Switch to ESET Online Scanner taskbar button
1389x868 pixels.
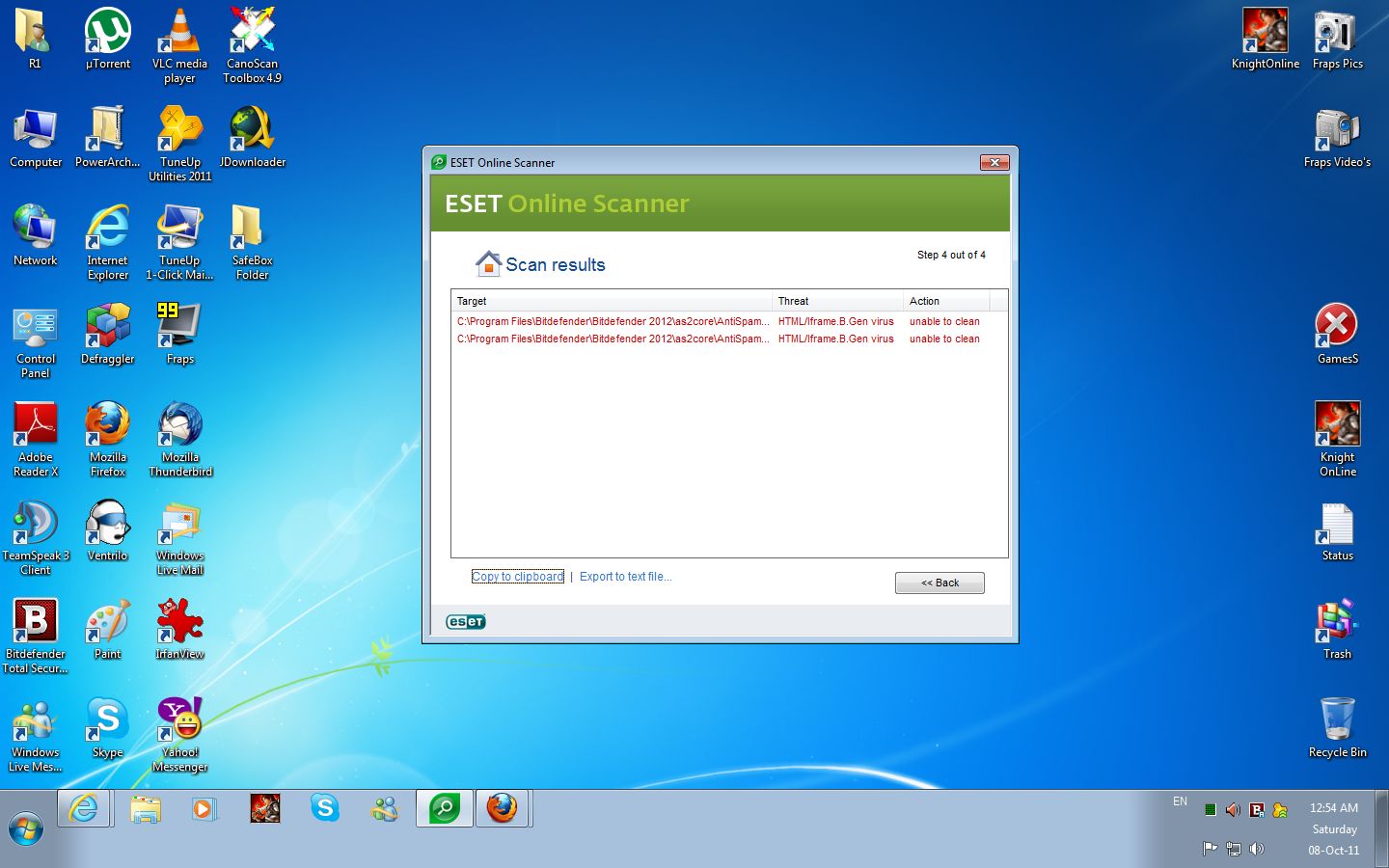[445, 808]
